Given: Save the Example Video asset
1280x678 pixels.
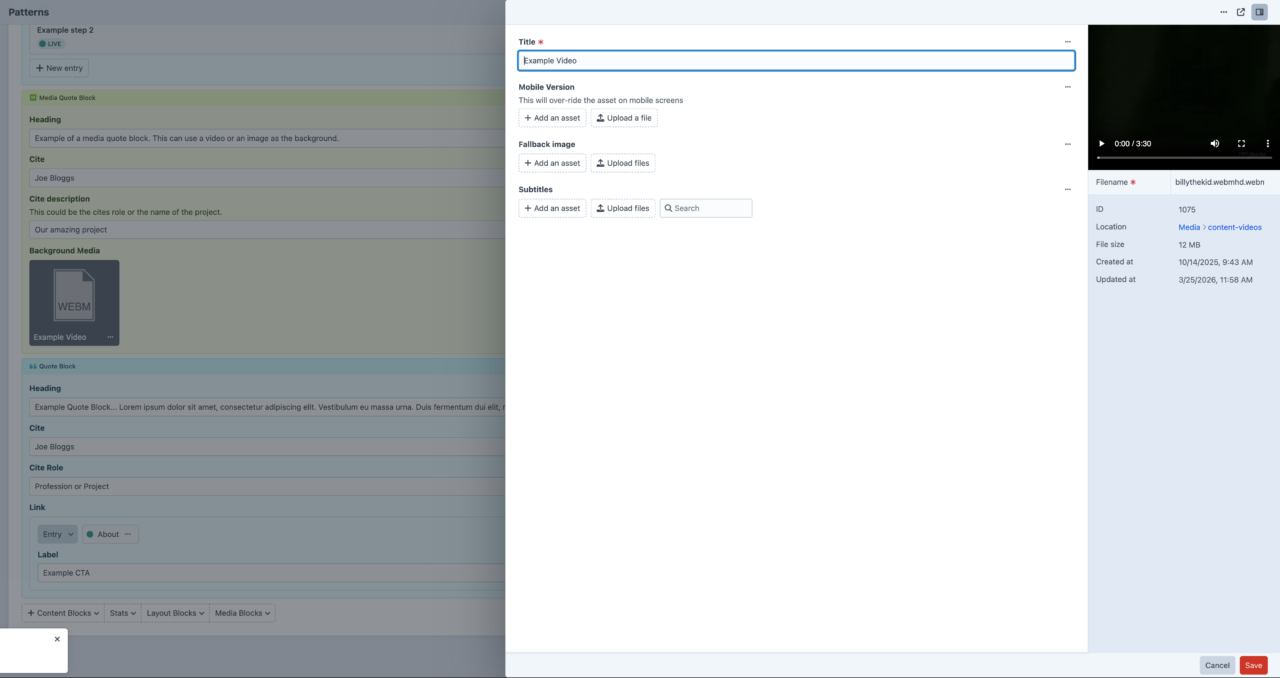Looking at the screenshot, I should click(1253, 664).
